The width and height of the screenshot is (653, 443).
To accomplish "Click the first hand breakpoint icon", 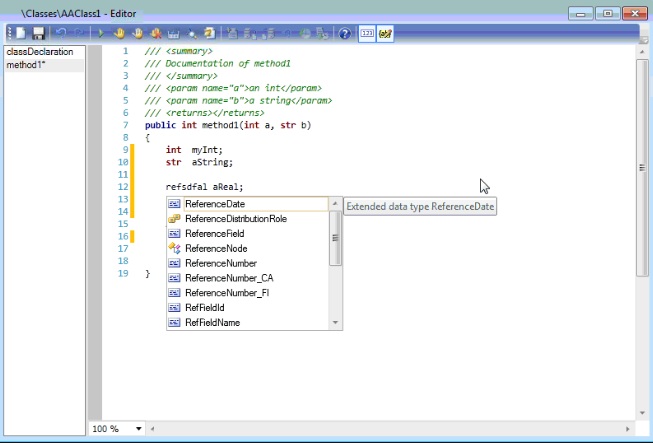I will pos(119,33).
